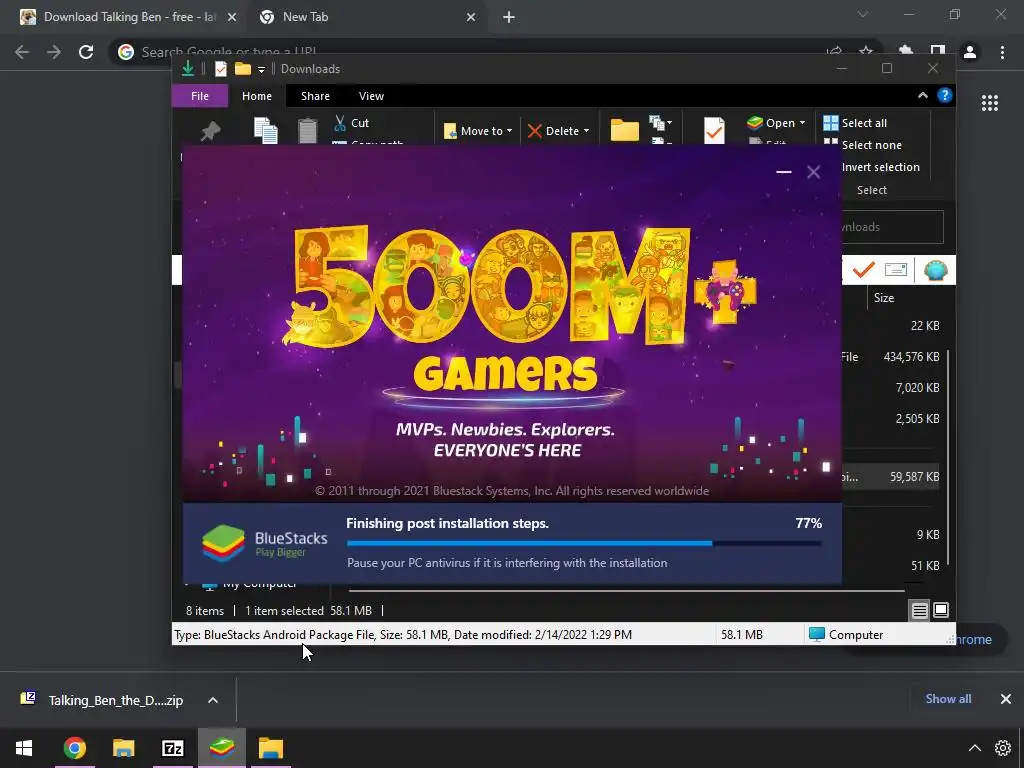Open Customize Quick Access Toolbar dropdown
Screen dimensions: 1024x768
[x=261, y=69]
